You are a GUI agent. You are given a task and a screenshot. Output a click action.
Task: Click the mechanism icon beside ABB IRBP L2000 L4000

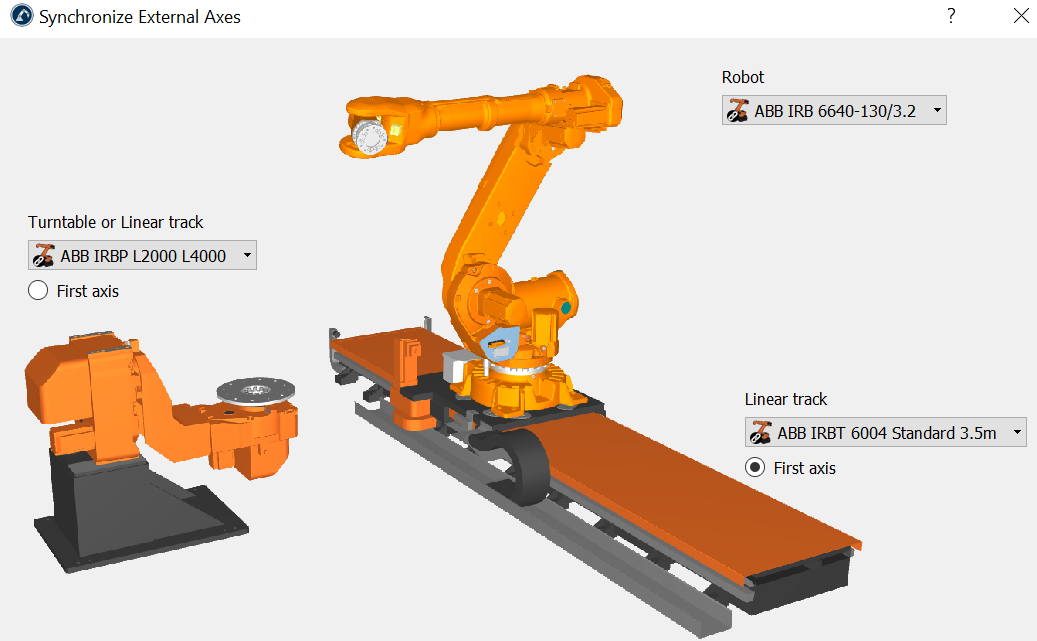44,256
